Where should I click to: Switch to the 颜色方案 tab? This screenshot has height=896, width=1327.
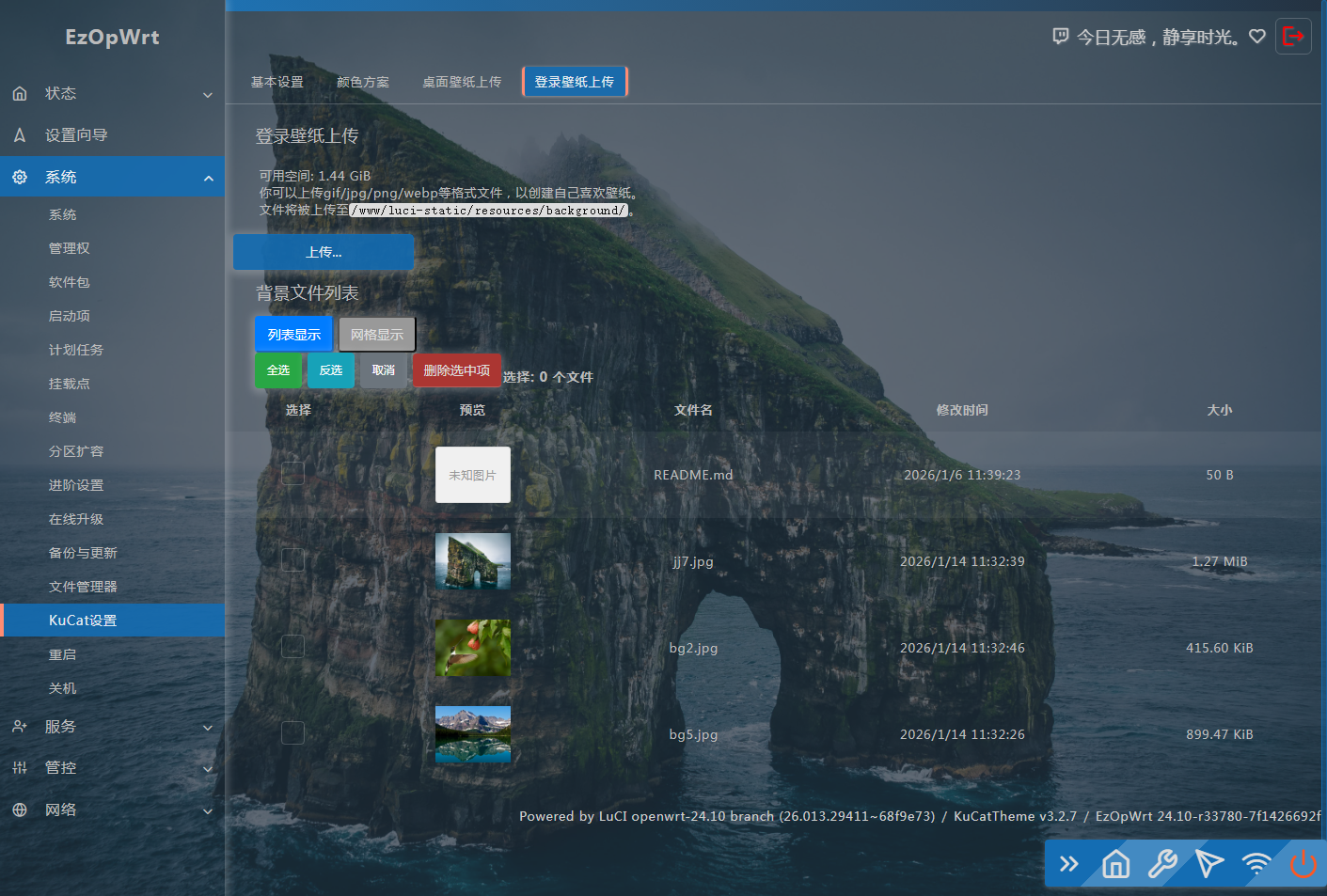363,83
